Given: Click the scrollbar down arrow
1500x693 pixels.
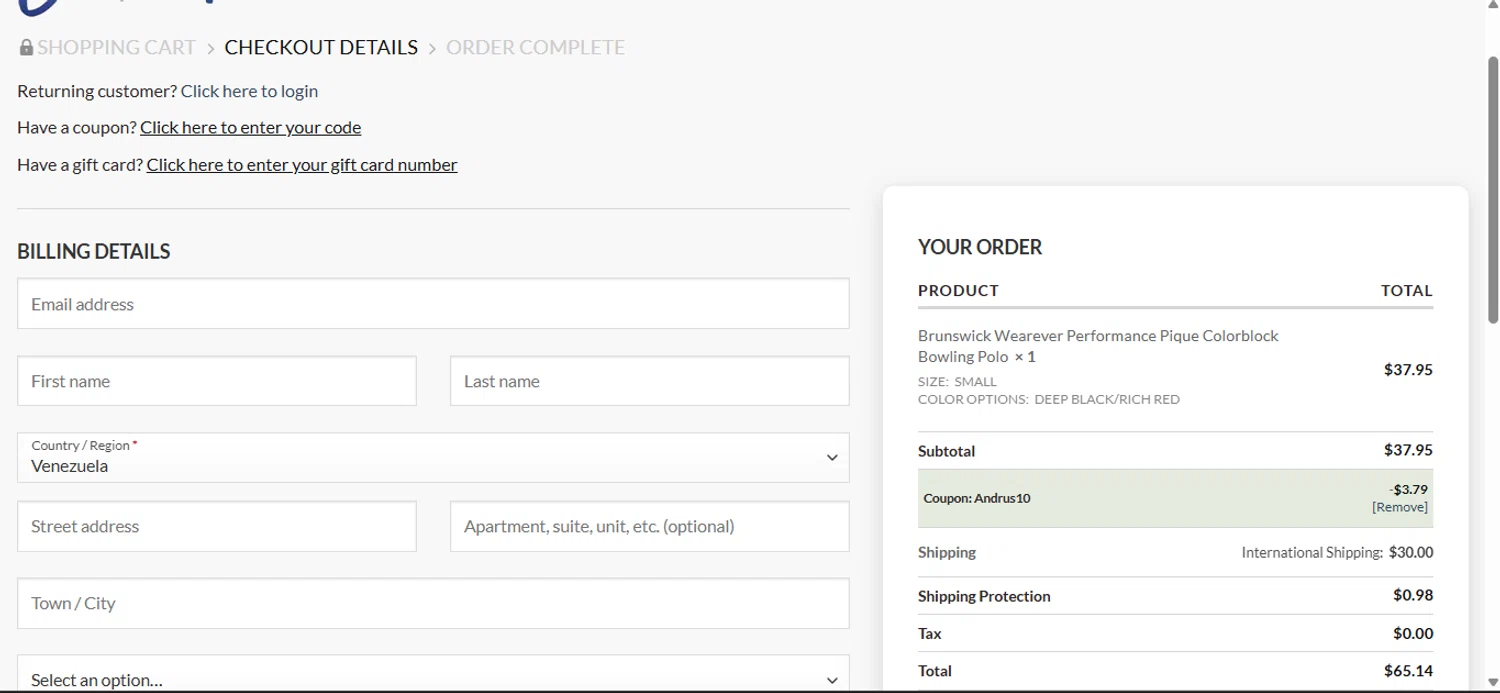Looking at the screenshot, I should (1493, 683).
